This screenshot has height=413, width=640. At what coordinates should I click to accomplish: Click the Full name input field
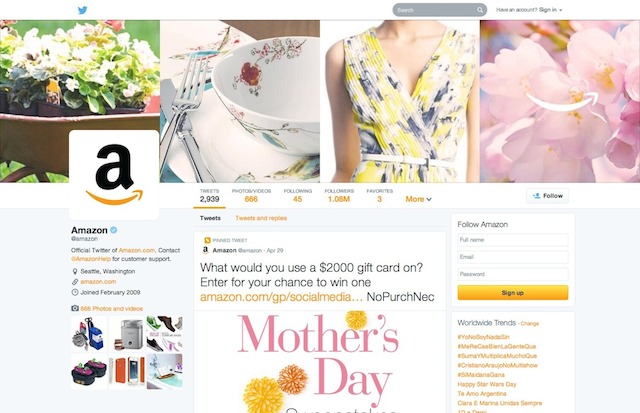point(513,240)
